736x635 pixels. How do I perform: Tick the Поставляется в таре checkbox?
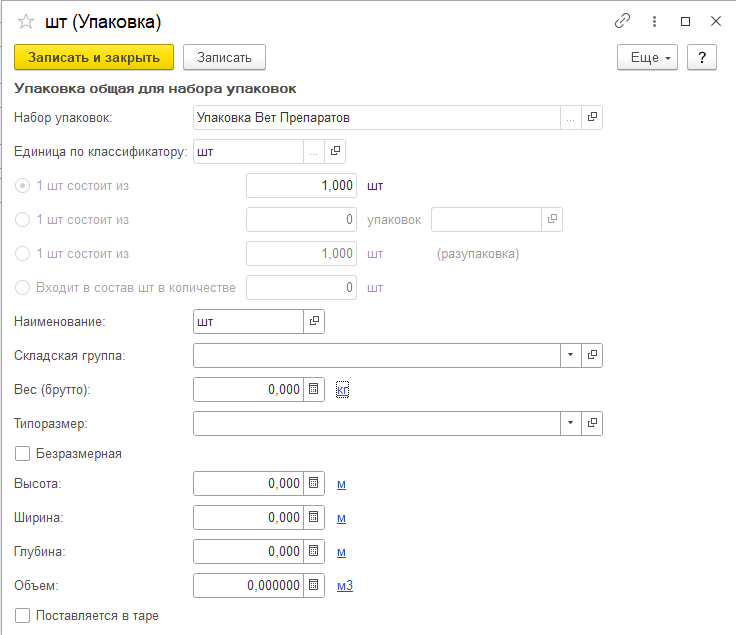(x=23, y=616)
